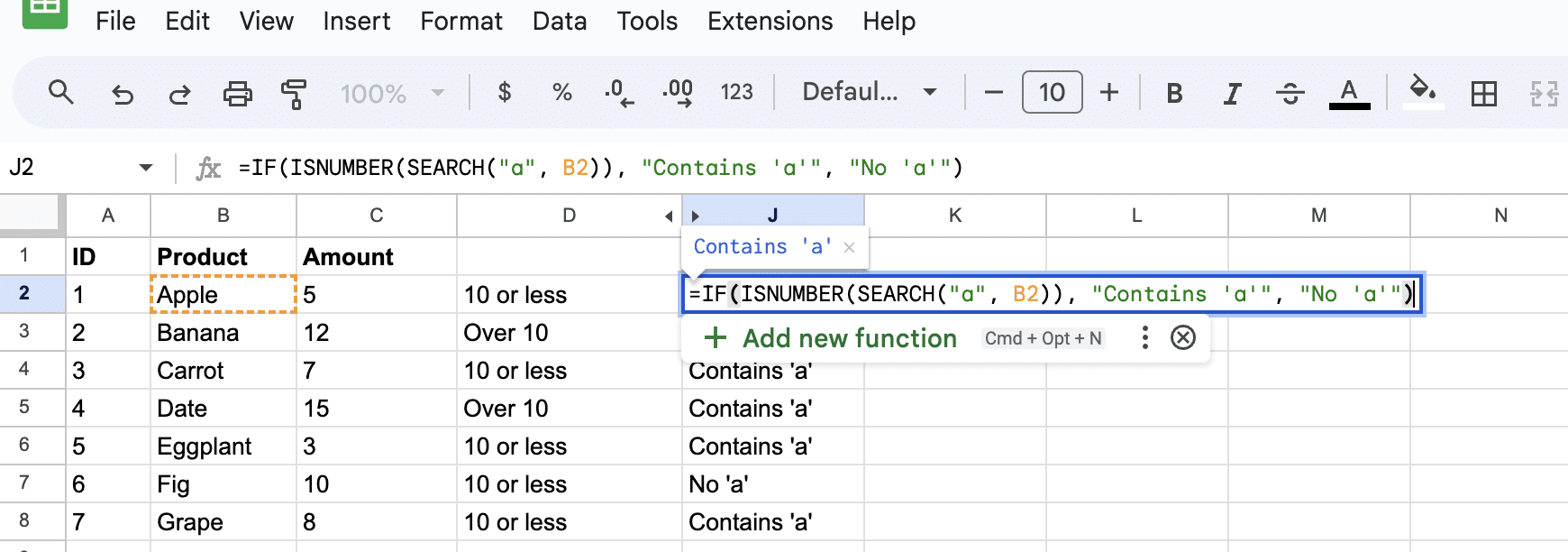This screenshot has width=1568, height=552.
Task: Select the No 'a' result cell
Action: pyautogui.click(x=773, y=484)
